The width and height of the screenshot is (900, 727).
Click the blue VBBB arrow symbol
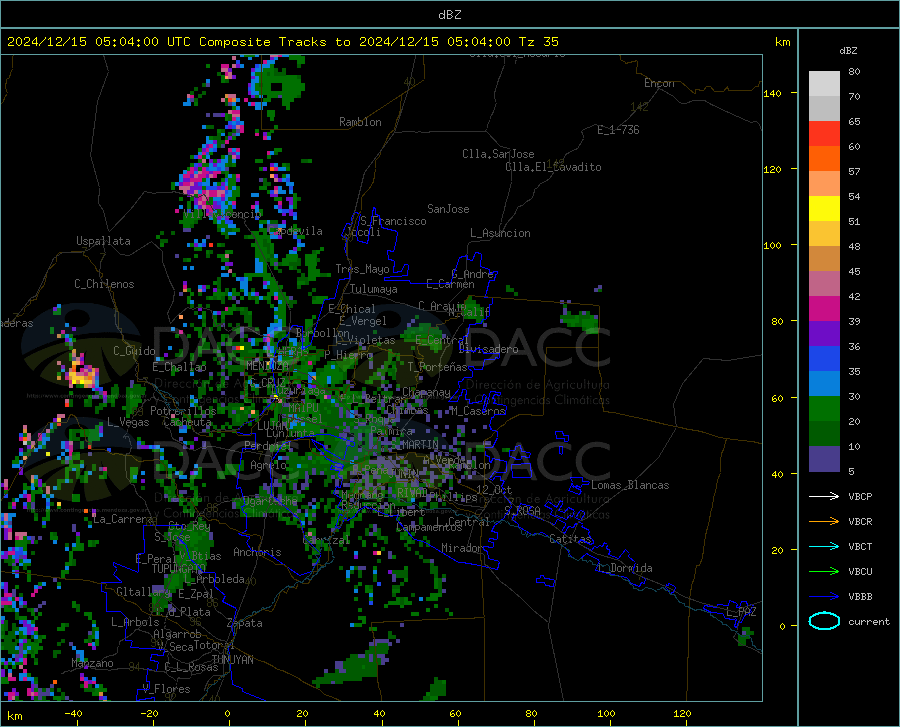coord(824,597)
